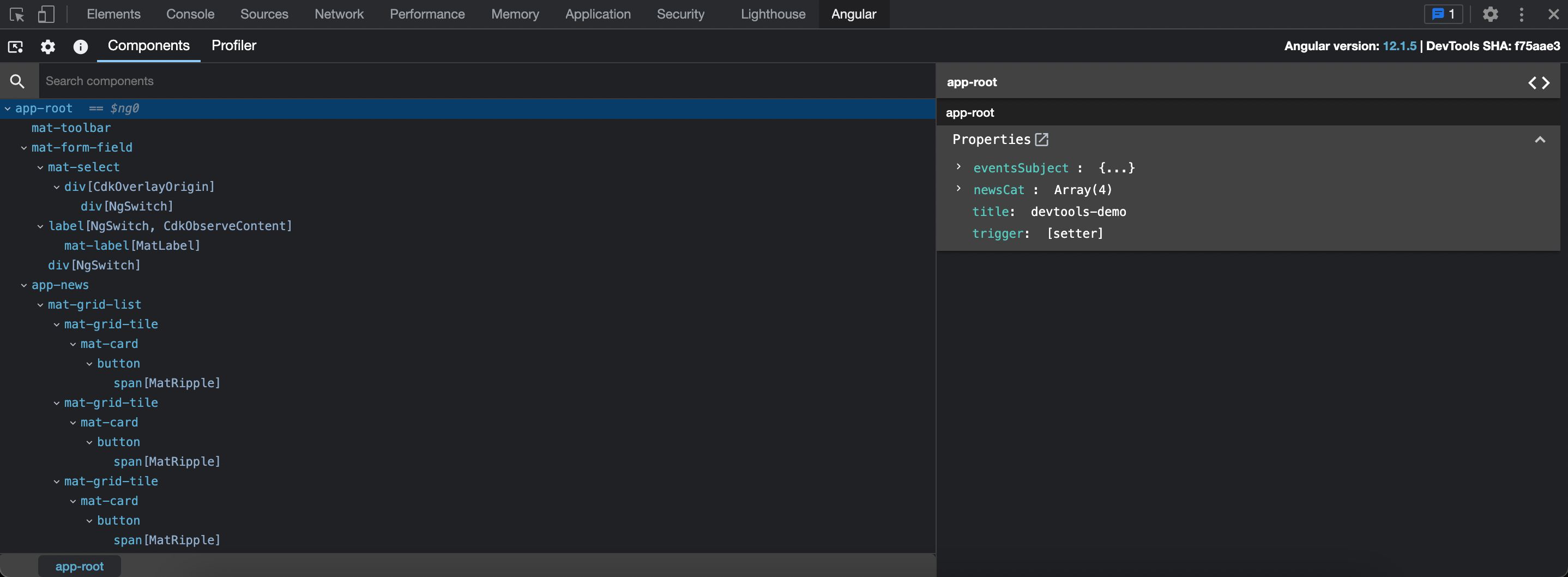
Task: Collapse the Properties panel chevron
Action: (x=1540, y=140)
